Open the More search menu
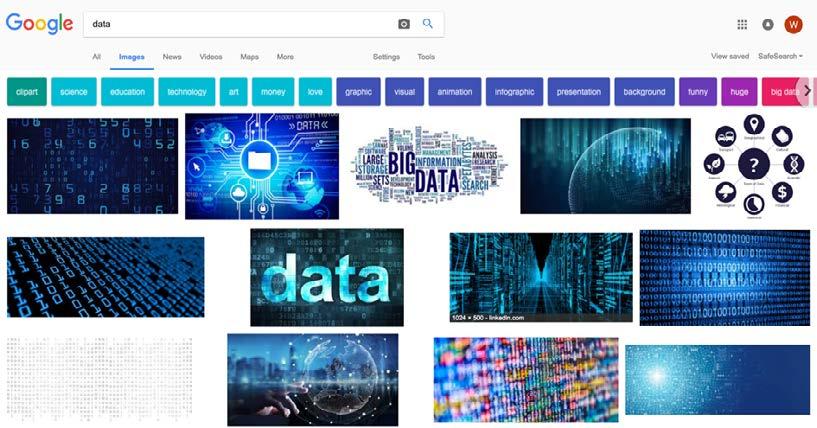This screenshot has width=817, height=428. coord(285,57)
